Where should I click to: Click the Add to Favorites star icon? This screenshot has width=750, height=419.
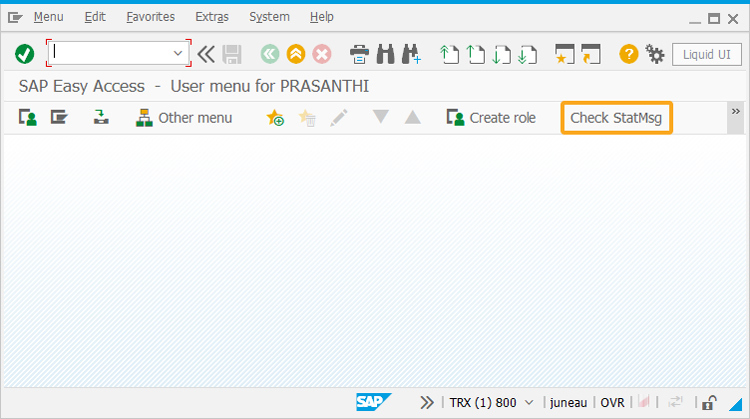point(275,118)
